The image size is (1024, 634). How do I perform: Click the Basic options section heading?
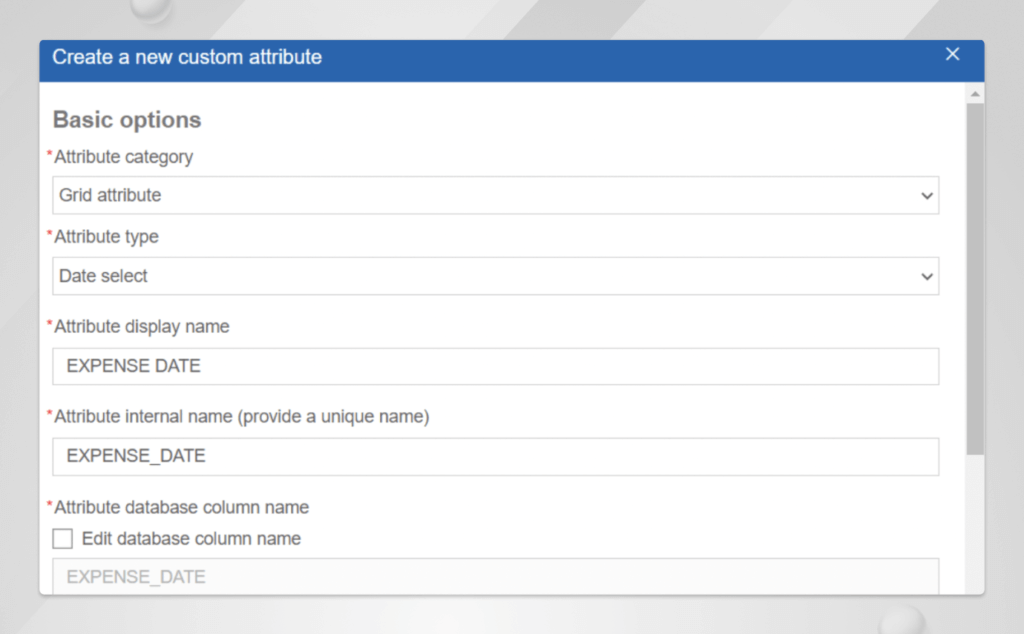(x=127, y=120)
